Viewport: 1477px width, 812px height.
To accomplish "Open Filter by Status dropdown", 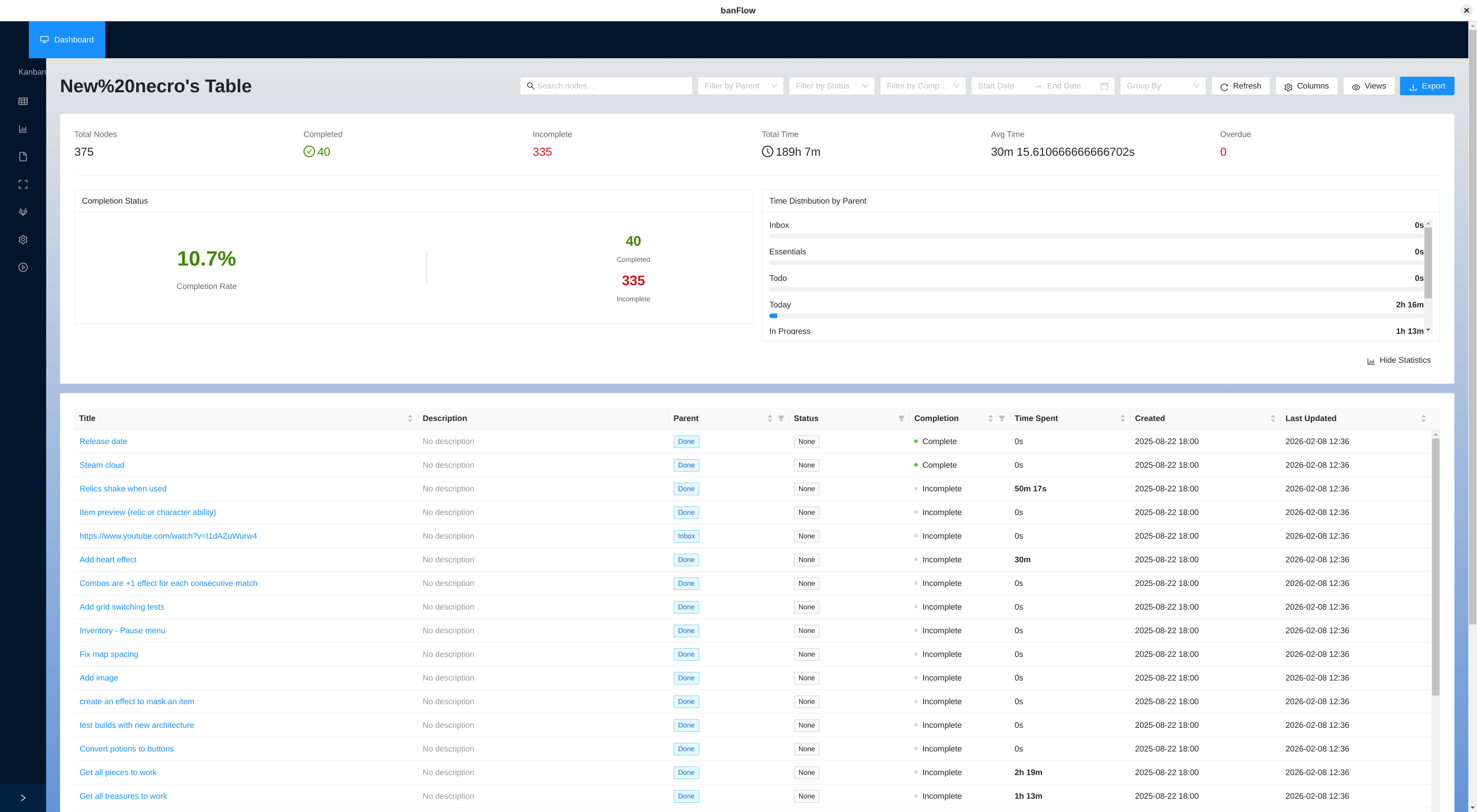I will click(831, 86).
